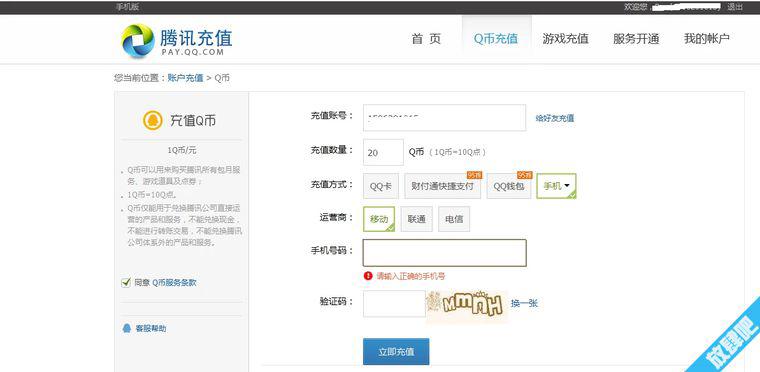This screenshot has width=760, height=372.
Task: Click the (1Q币=10Q点) hint text
Action: 458,152
